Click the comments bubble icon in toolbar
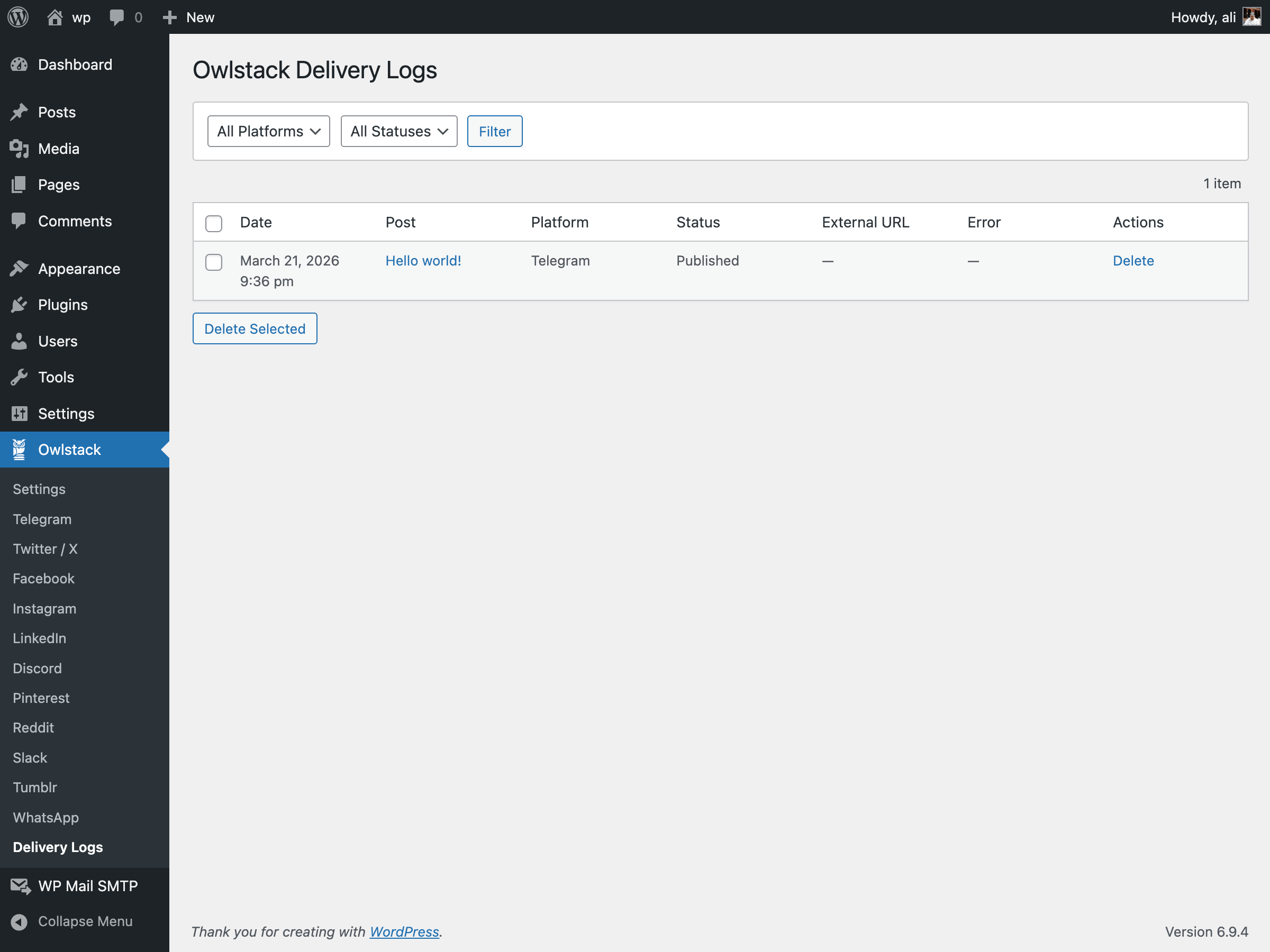The height and width of the screenshot is (952, 1270). (x=116, y=17)
